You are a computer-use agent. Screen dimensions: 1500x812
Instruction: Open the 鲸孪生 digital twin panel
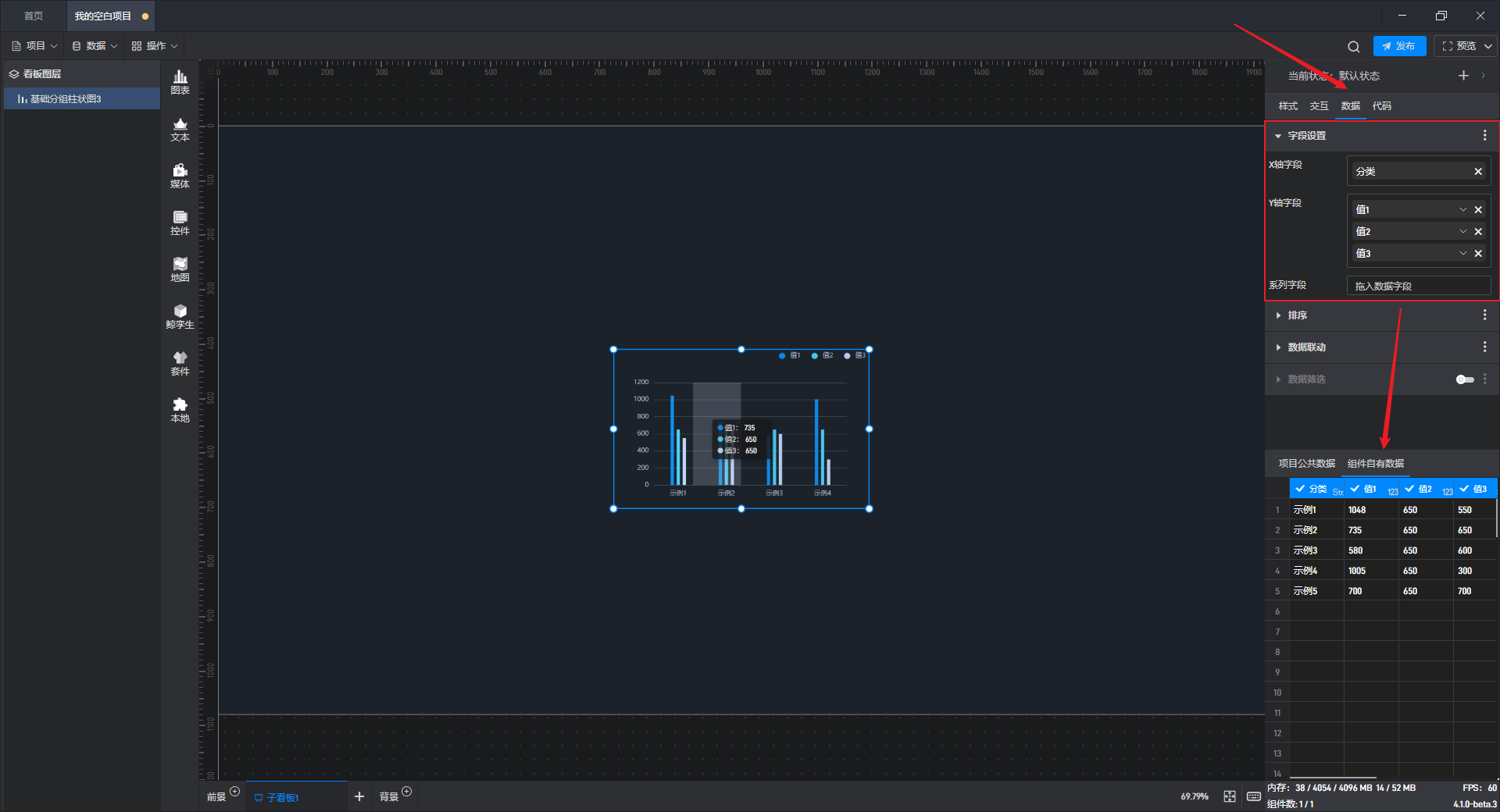tap(180, 316)
